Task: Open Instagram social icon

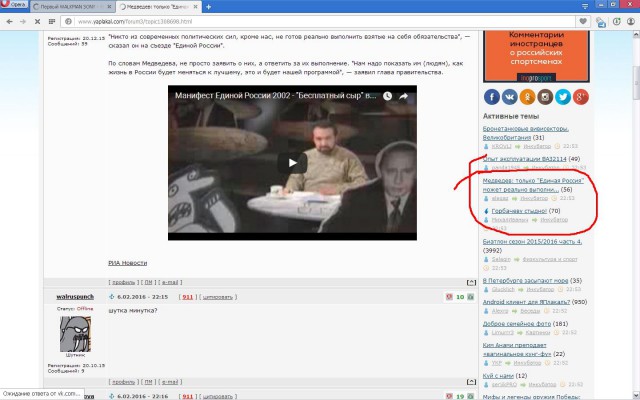Action: pyautogui.click(x=545, y=97)
